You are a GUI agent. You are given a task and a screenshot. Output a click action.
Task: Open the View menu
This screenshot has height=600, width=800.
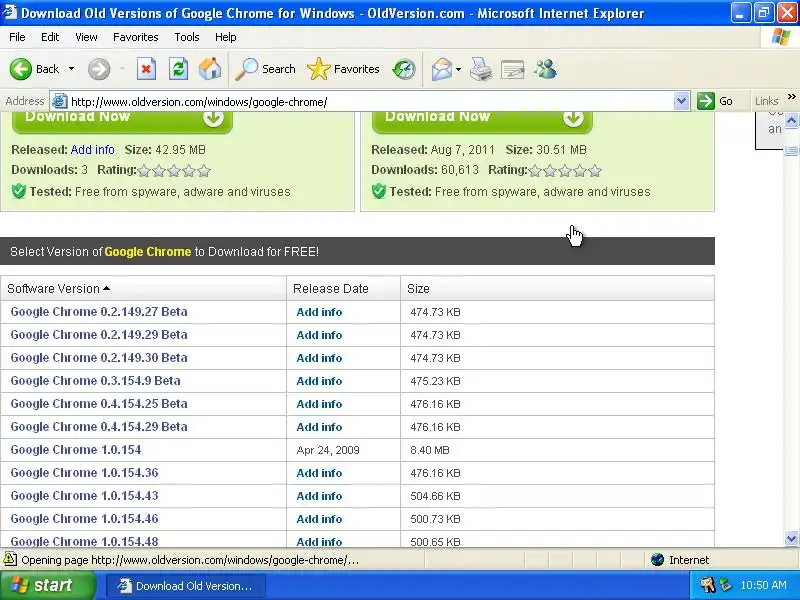pos(86,37)
